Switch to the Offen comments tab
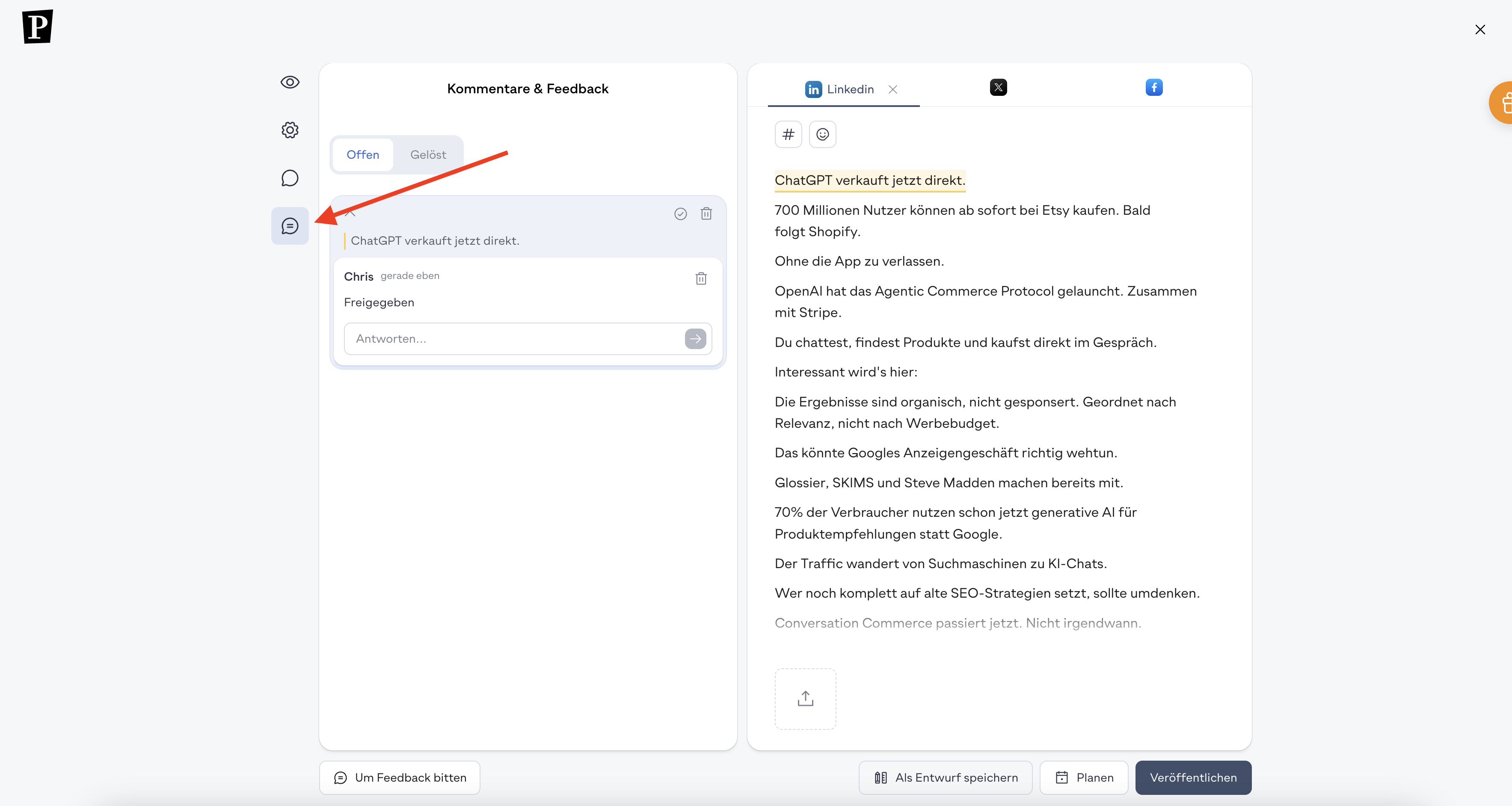This screenshot has height=806, width=1512. (x=363, y=154)
